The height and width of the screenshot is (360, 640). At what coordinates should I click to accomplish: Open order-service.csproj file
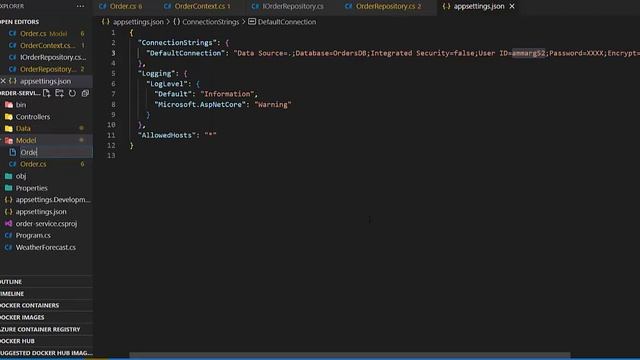coord(46,224)
